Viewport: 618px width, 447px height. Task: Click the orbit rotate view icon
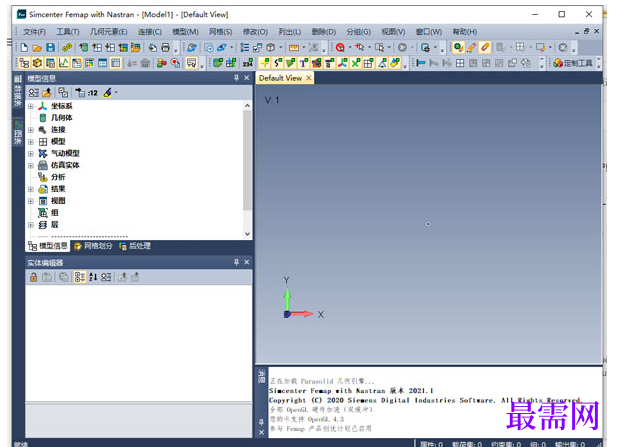pos(222,48)
